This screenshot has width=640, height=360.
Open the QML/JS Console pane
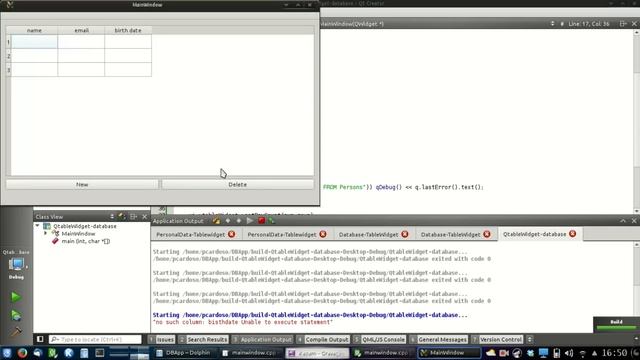click(379, 339)
